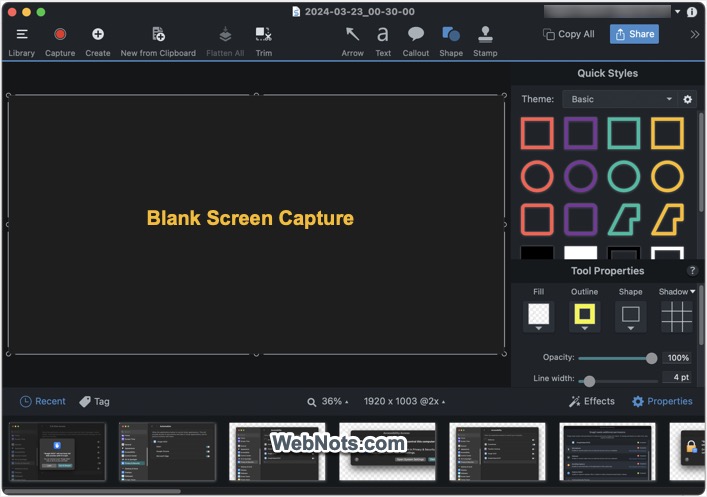Apply the yellow square quick style
This screenshot has width=707, height=497.
click(667, 133)
